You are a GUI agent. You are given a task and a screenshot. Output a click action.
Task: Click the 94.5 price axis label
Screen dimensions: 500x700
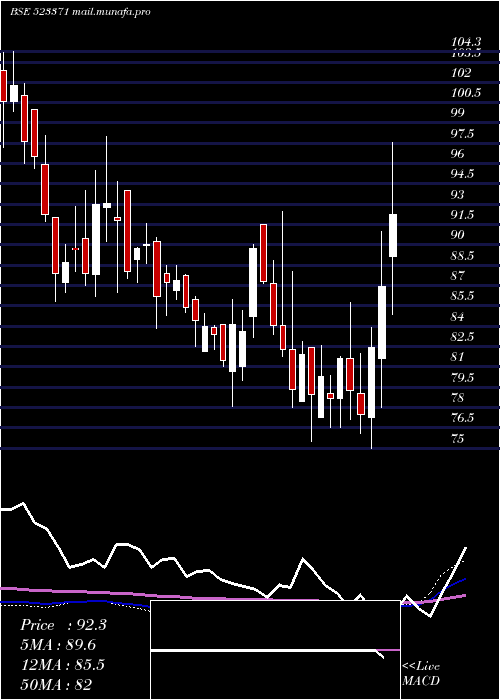[x=462, y=174]
